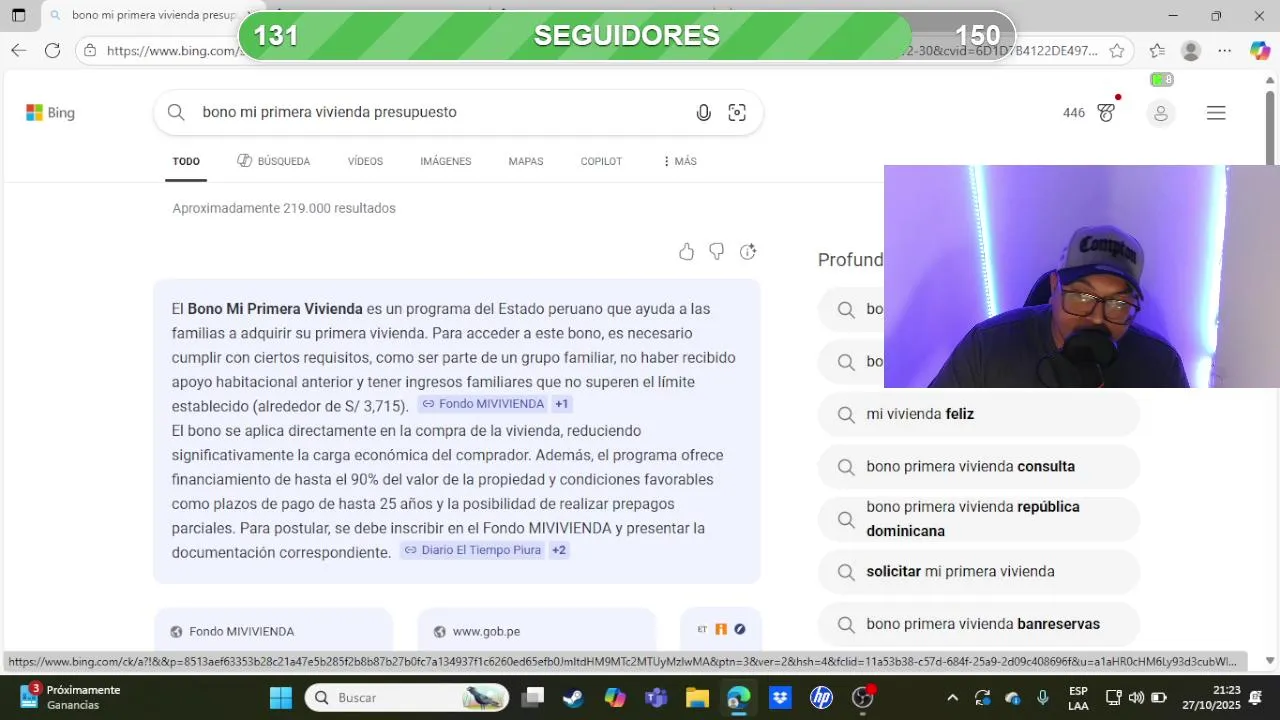Open Microsoft Teams from taskbar
Screen dimensions: 1280x720
point(656,697)
